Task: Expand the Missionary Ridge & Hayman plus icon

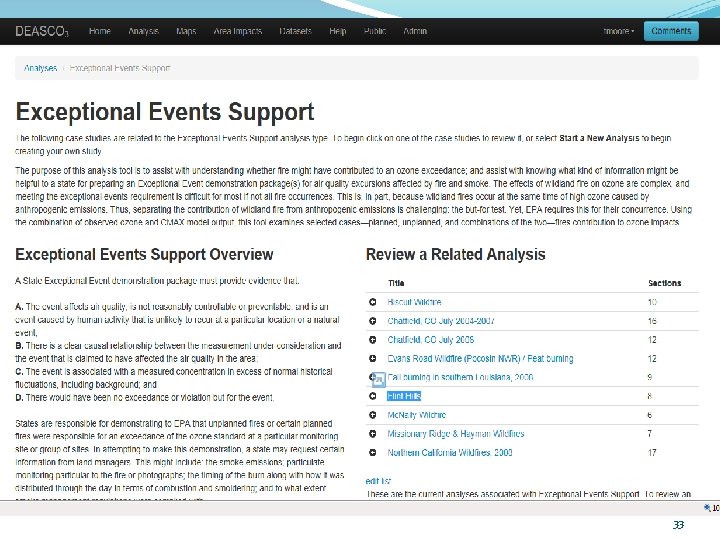Action: point(372,433)
